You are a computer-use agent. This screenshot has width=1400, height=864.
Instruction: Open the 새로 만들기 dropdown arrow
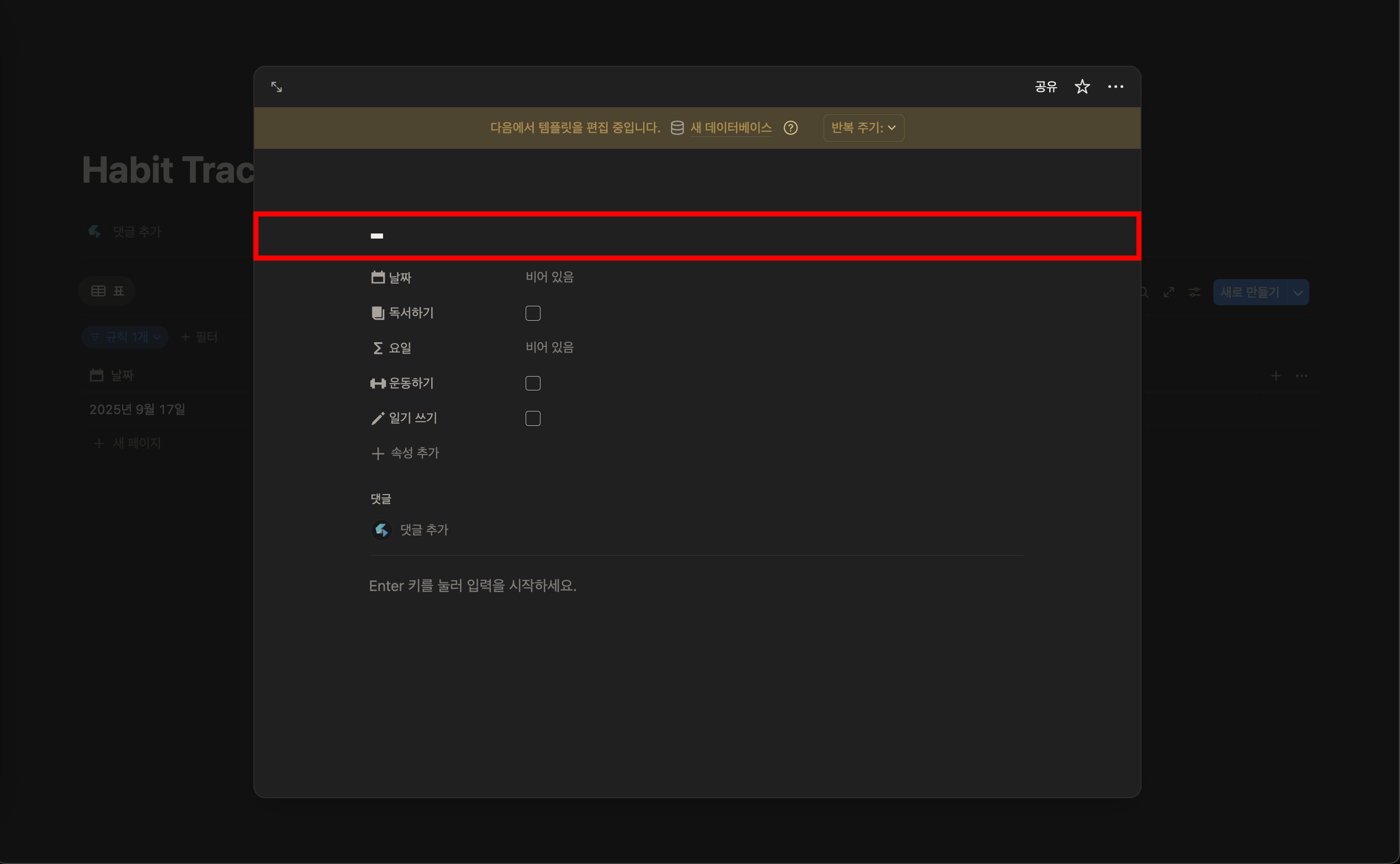[x=1297, y=292]
